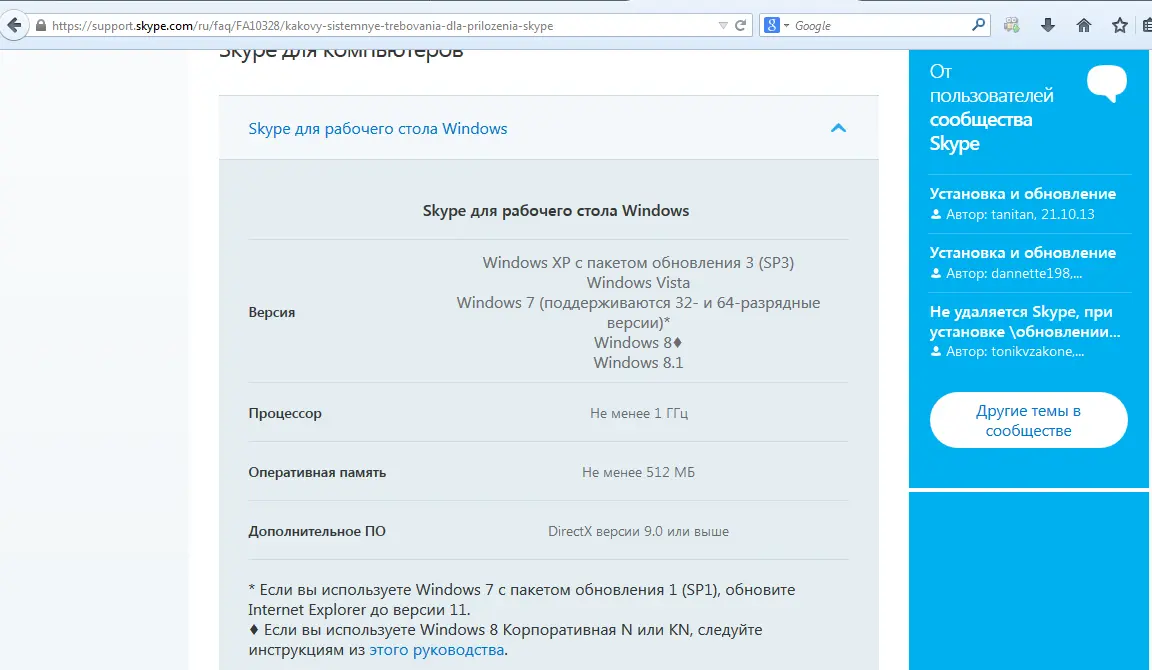Open Google search engine selector
Viewport: 1152px width, 670px height.
coord(777,26)
